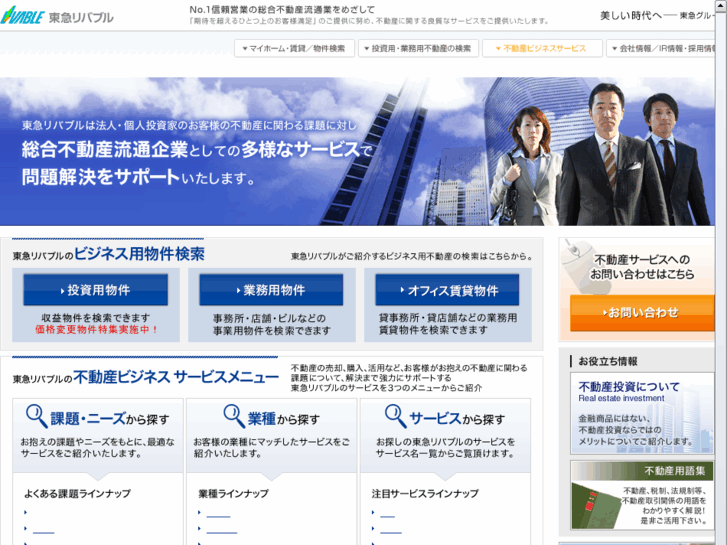Open the 不動産用語集 banner
The width and height of the screenshot is (727, 545).
642,495
